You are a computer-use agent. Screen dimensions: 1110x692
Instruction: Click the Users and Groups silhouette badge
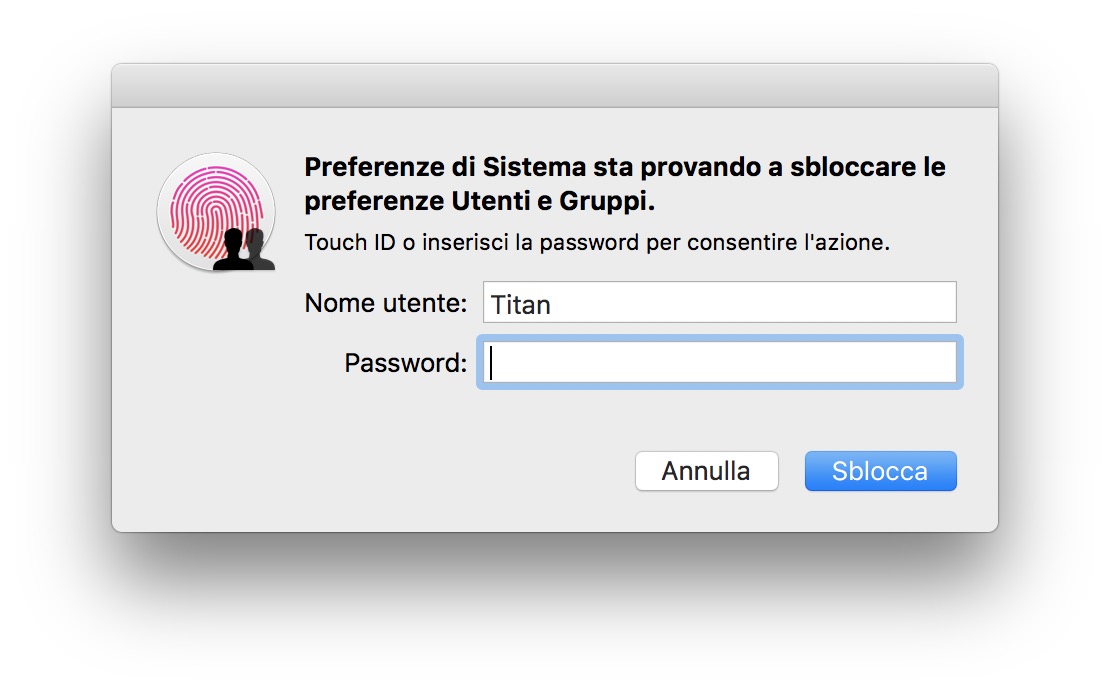coord(245,250)
